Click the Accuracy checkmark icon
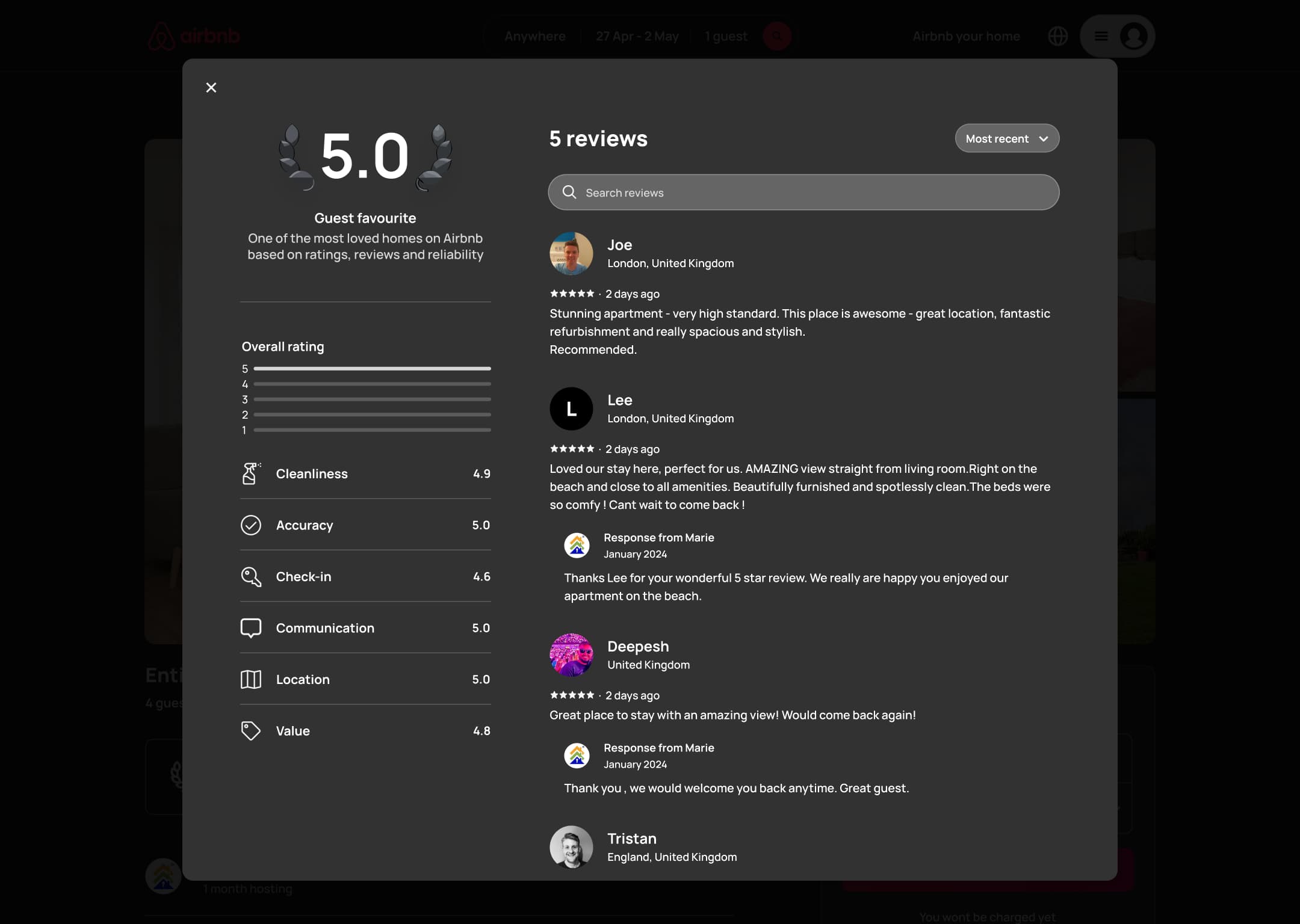 pyautogui.click(x=251, y=525)
